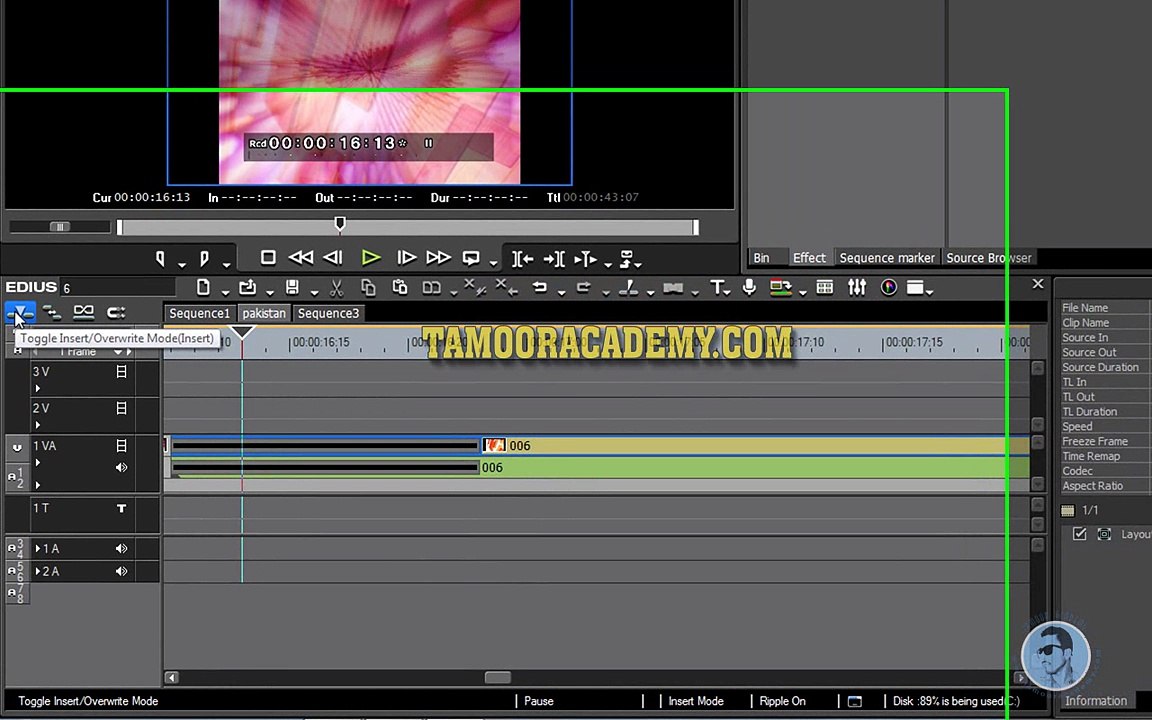Open the Sequence marker tab
1152x720 pixels.
click(x=887, y=258)
